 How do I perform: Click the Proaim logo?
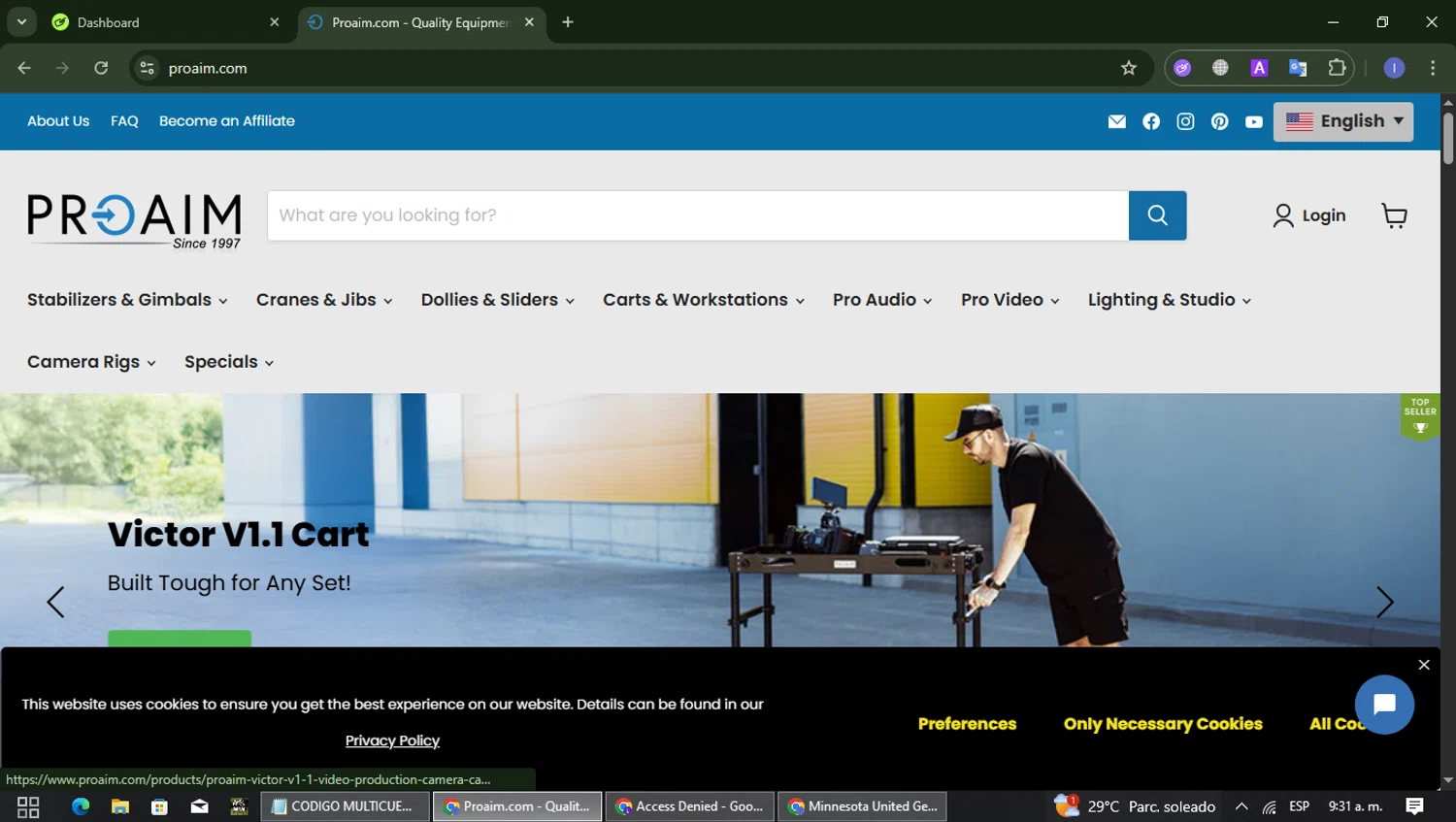click(x=134, y=220)
